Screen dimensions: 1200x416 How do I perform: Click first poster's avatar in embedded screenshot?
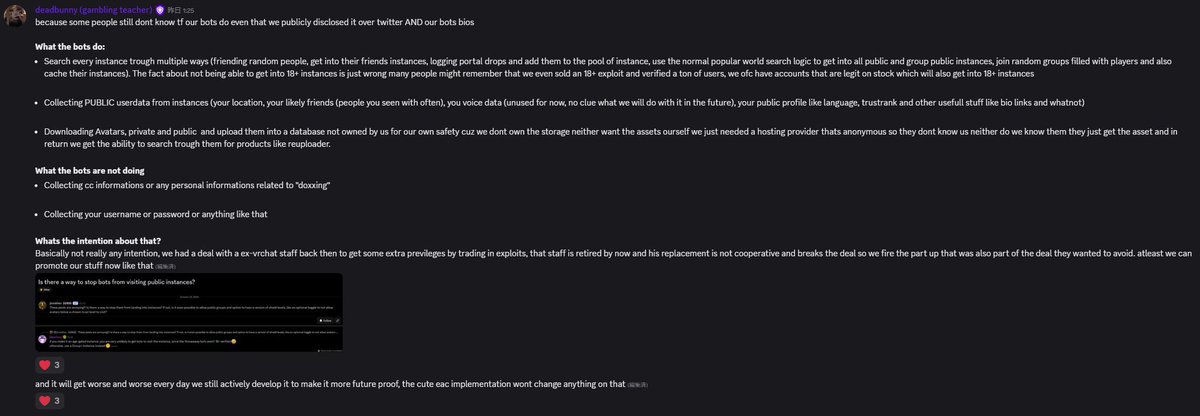[42, 305]
